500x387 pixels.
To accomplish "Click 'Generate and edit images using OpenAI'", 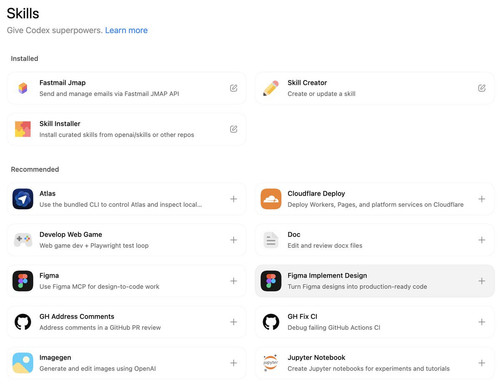I will pos(98,369).
